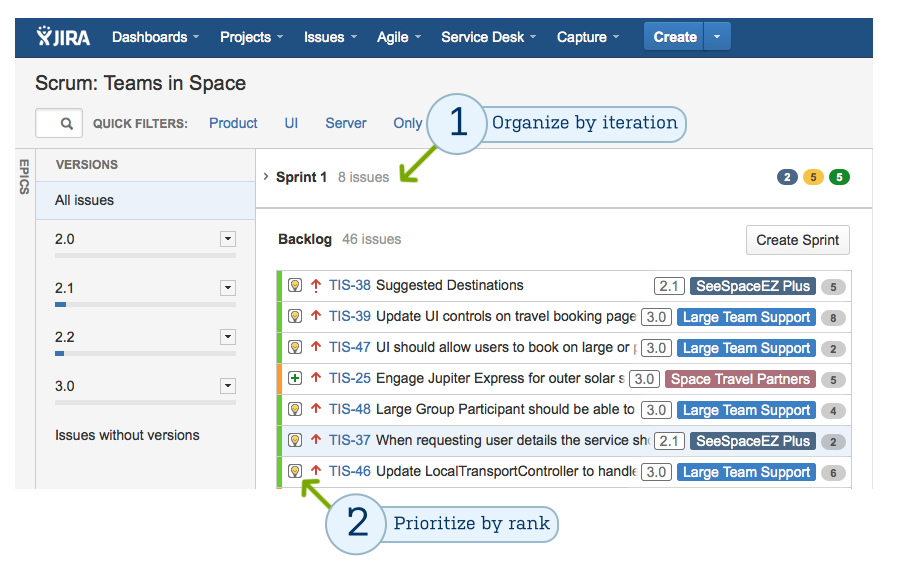Screen dimensions: 898x574
Task: Open the Agile menu
Action: click(x=398, y=37)
